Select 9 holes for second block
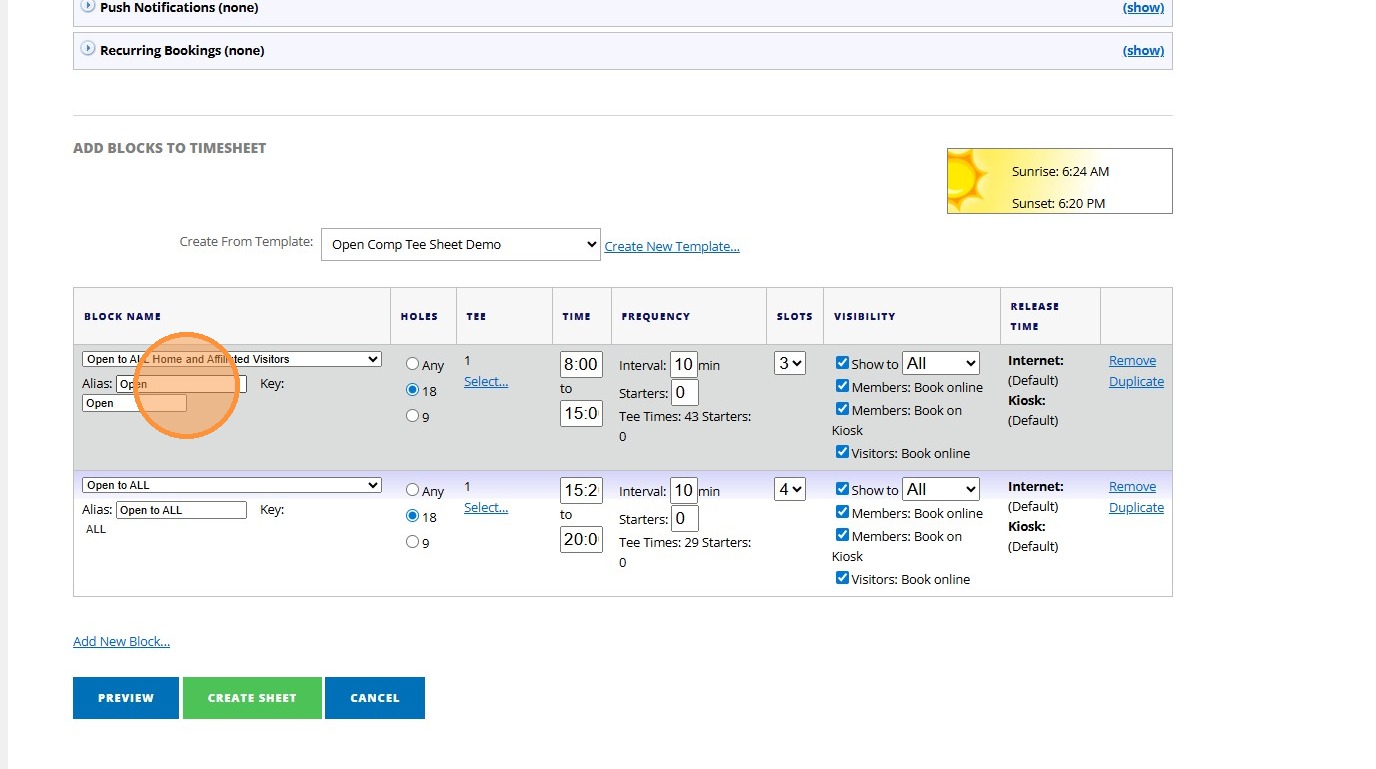The image size is (1376, 769). (x=413, y=542)
